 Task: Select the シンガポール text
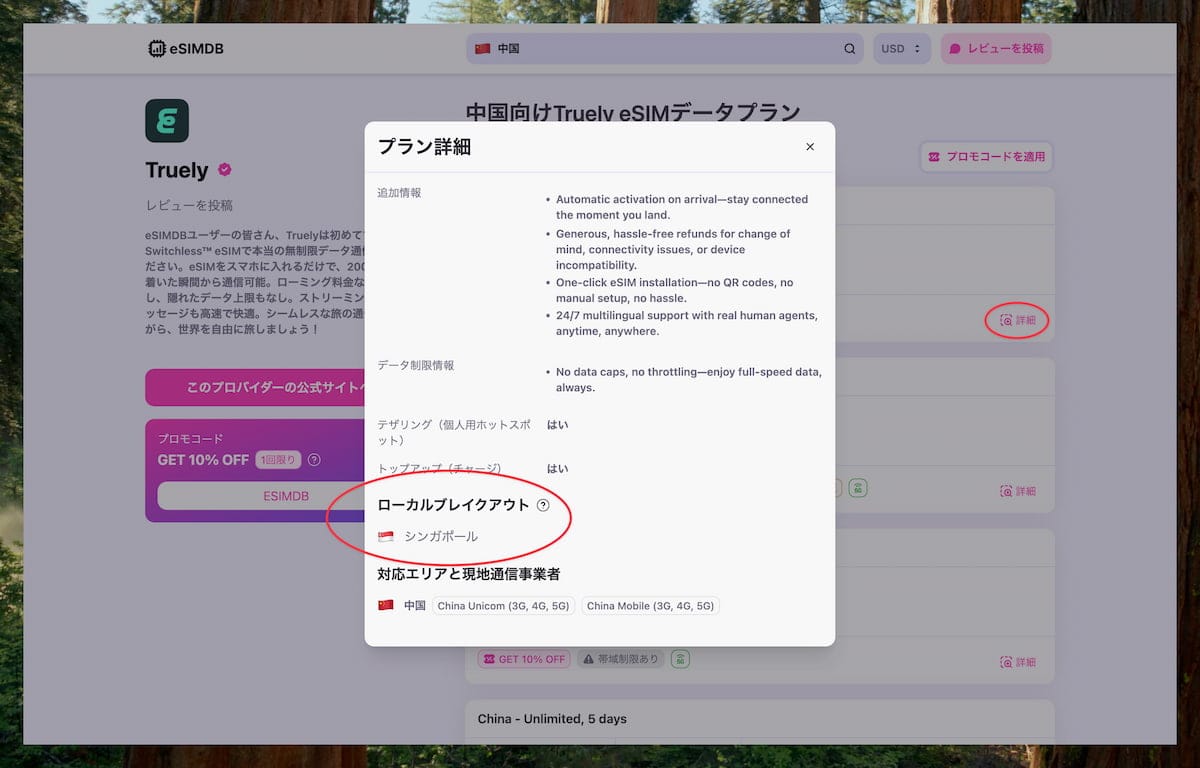[x=441, y=537]
